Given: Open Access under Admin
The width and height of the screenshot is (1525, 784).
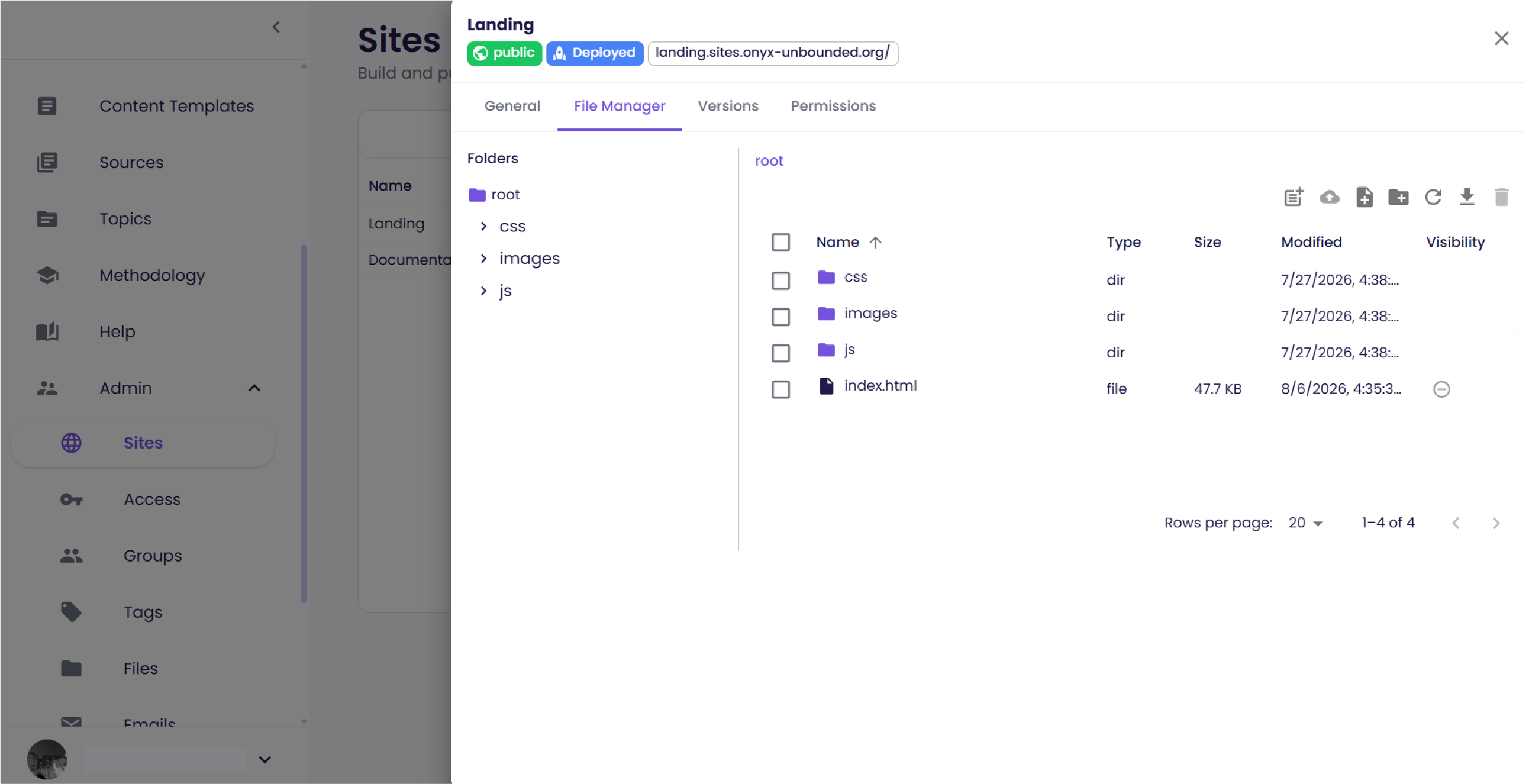Looking at the screenshot, I should (152, 500).
